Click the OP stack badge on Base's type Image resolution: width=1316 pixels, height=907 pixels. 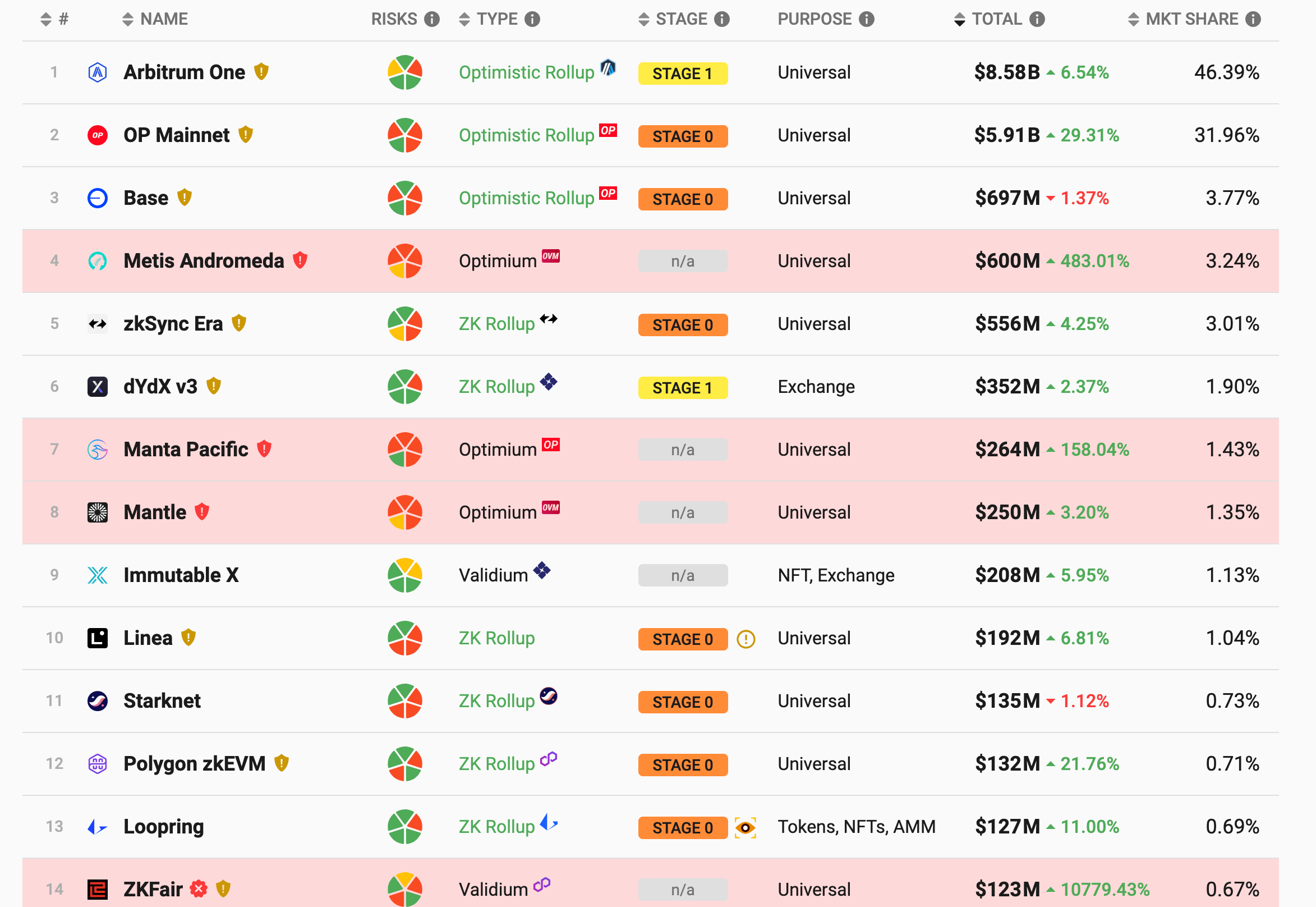pos(608,193)
